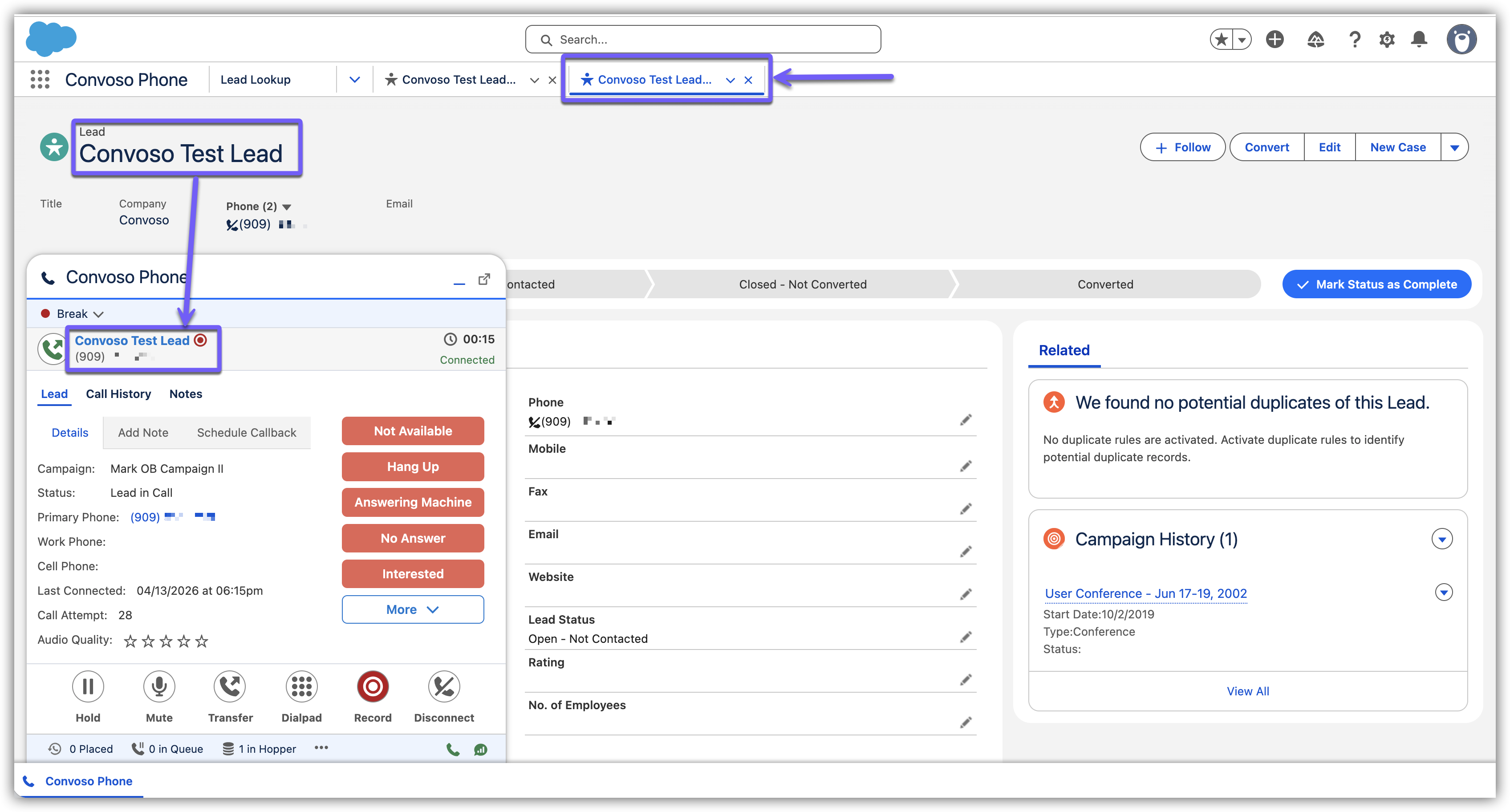Put the call on Hold
The height and width of the screenshot is (812, 1510).
(x=88, y=686)
